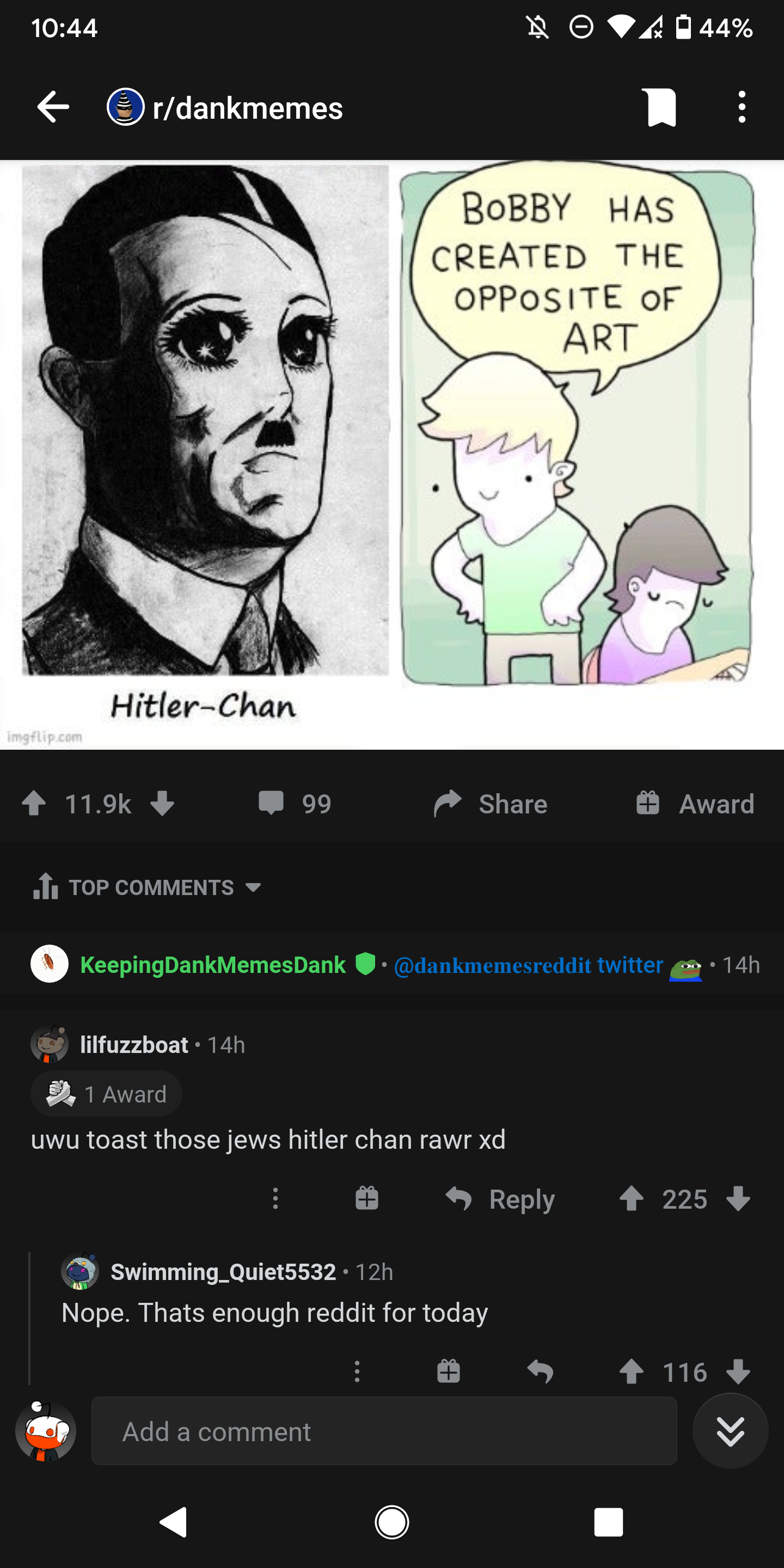Click gift award icon on lilfuzzboat's comment
This screenshot has height=1568, width=784.
click(x=366, y=1198)
